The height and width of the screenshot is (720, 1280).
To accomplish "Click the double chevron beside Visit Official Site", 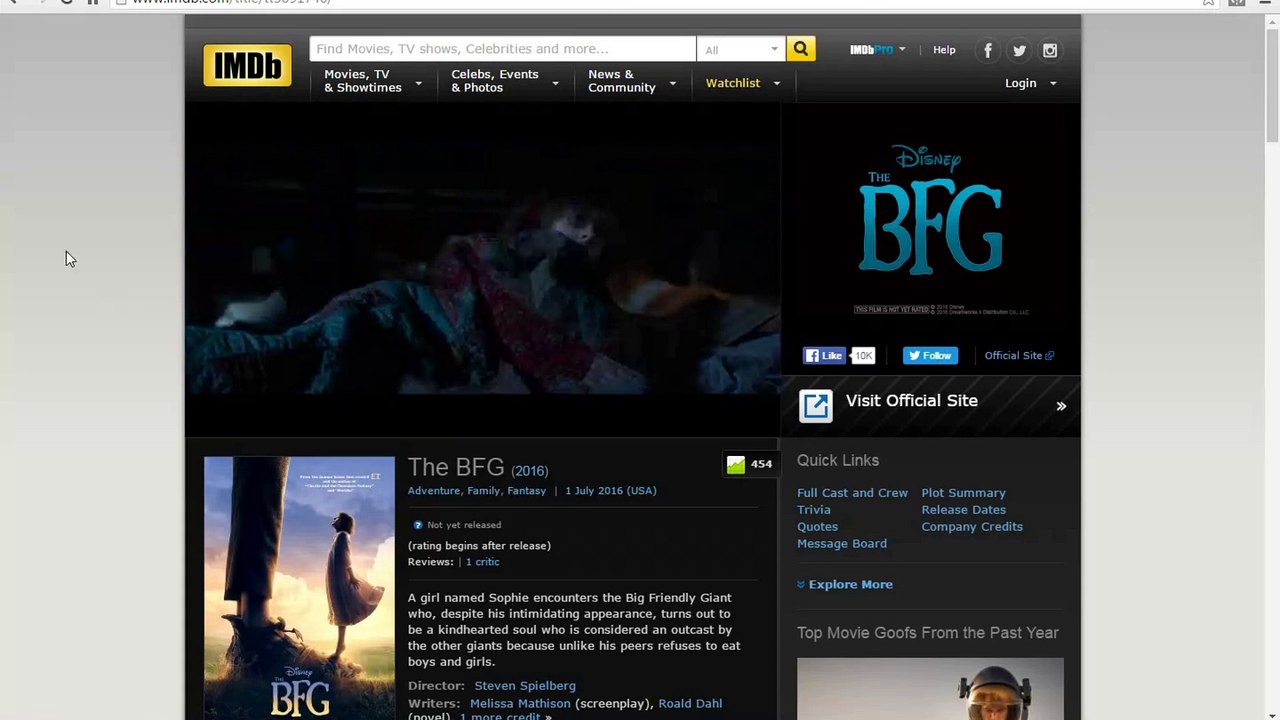I will (x=1061, y=406).
